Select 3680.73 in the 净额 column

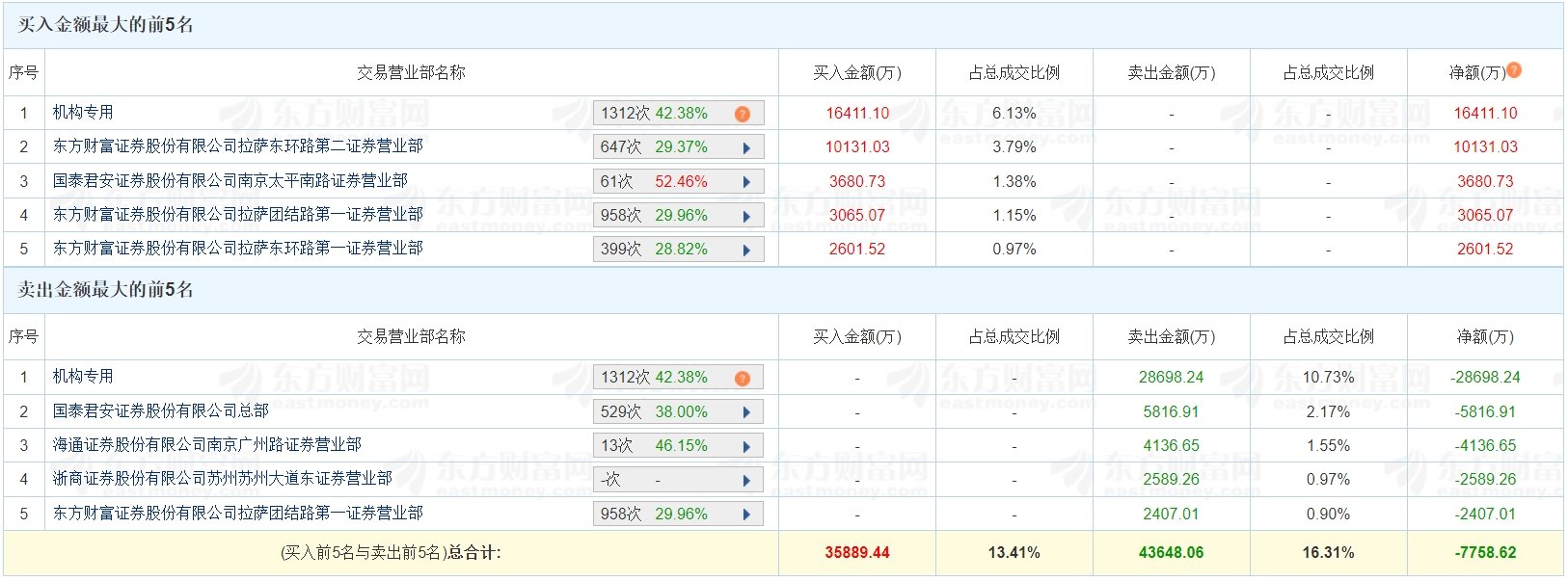pyautogui.click(x=1485, y=181)
